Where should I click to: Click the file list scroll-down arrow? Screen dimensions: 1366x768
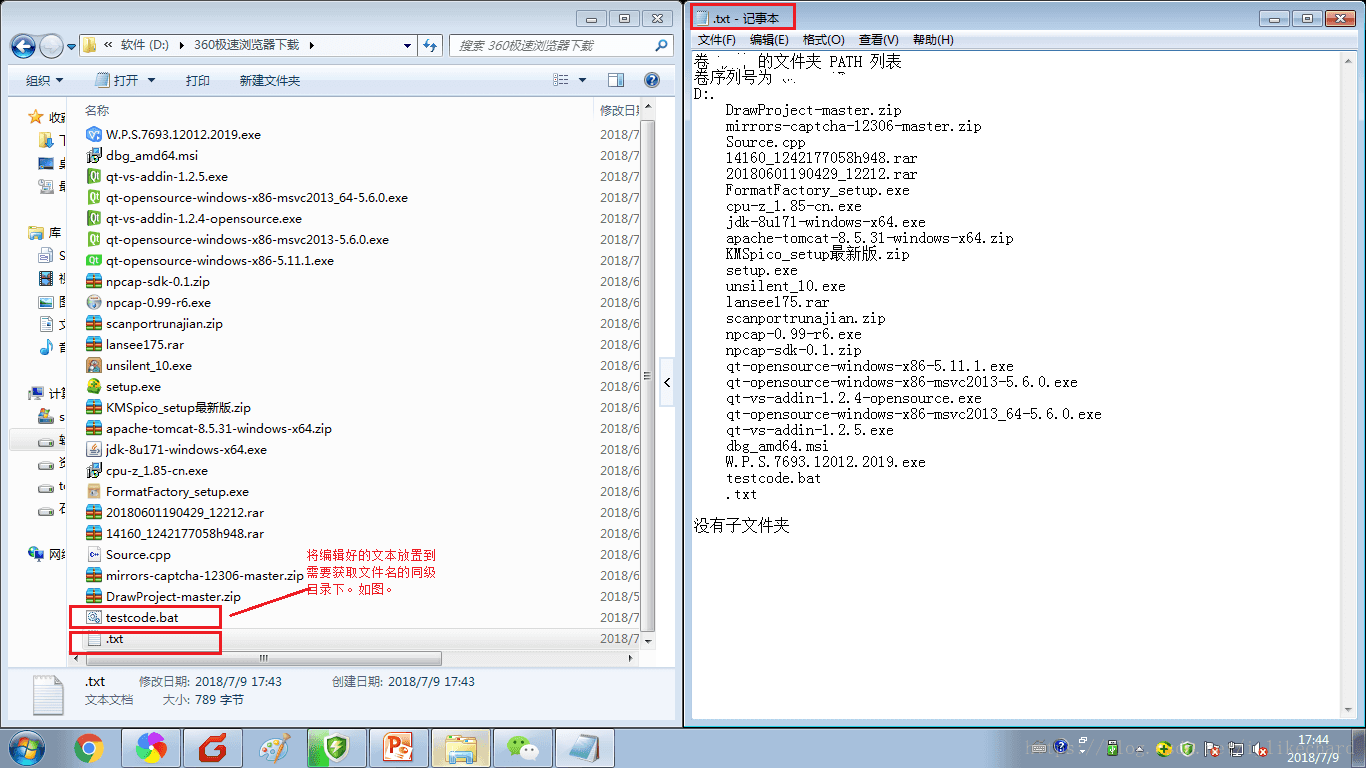pos(648,639)
